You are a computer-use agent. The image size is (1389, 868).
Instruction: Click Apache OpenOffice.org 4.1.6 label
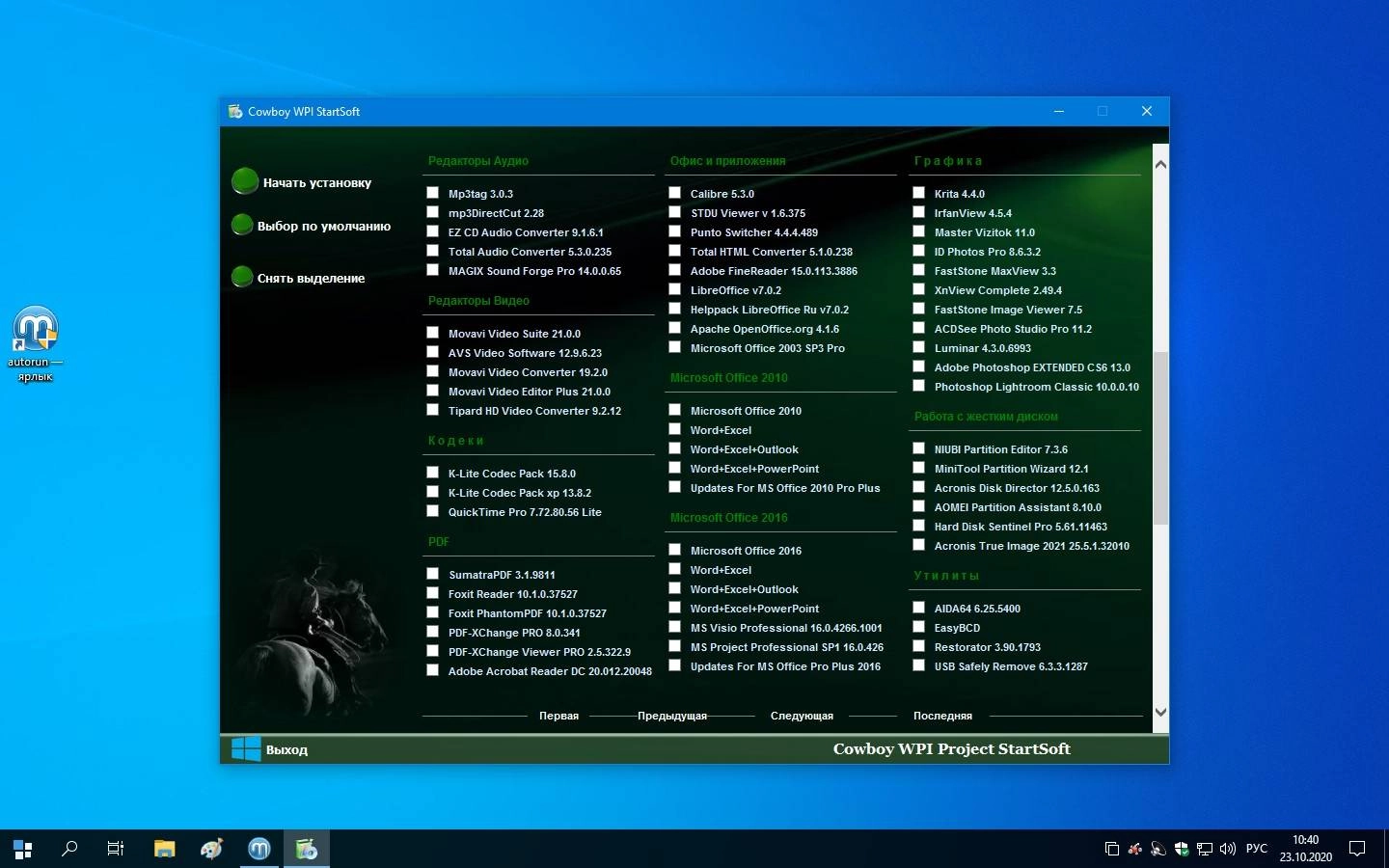(x=765, y=329)
